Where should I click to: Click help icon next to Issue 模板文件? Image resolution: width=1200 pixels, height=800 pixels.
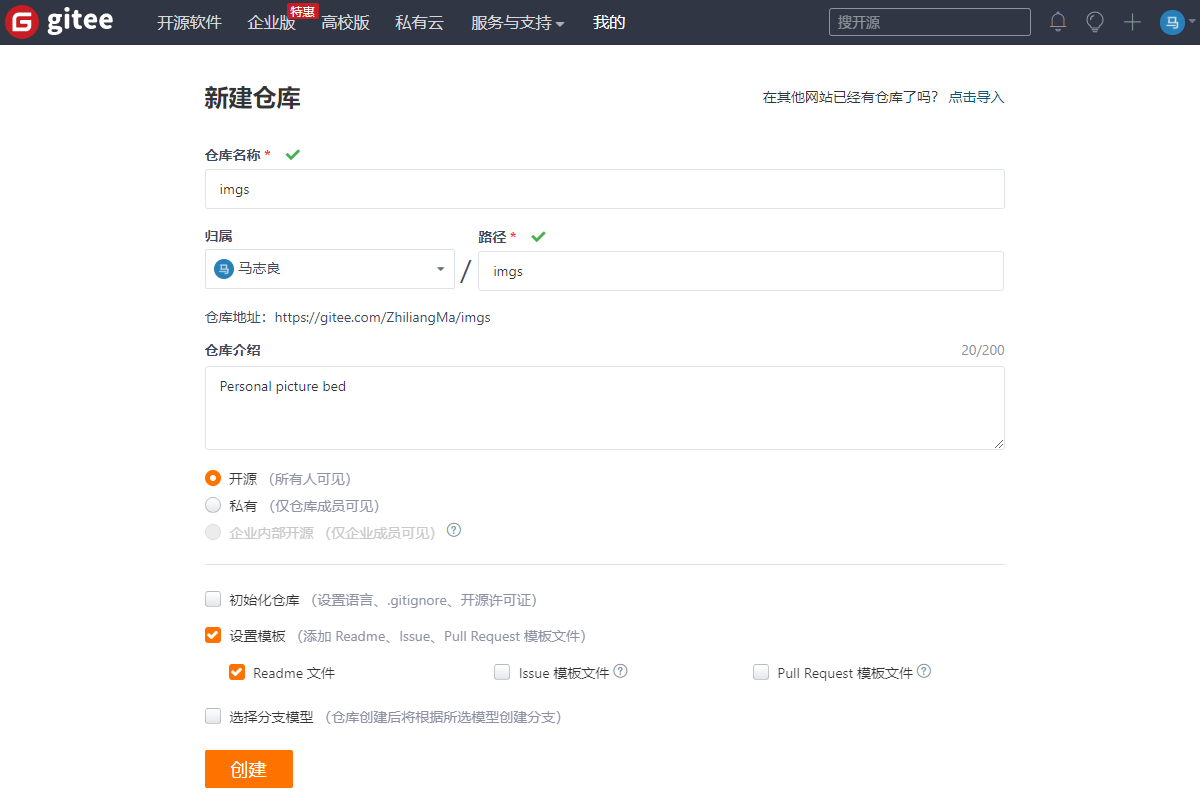pos(620,671)
